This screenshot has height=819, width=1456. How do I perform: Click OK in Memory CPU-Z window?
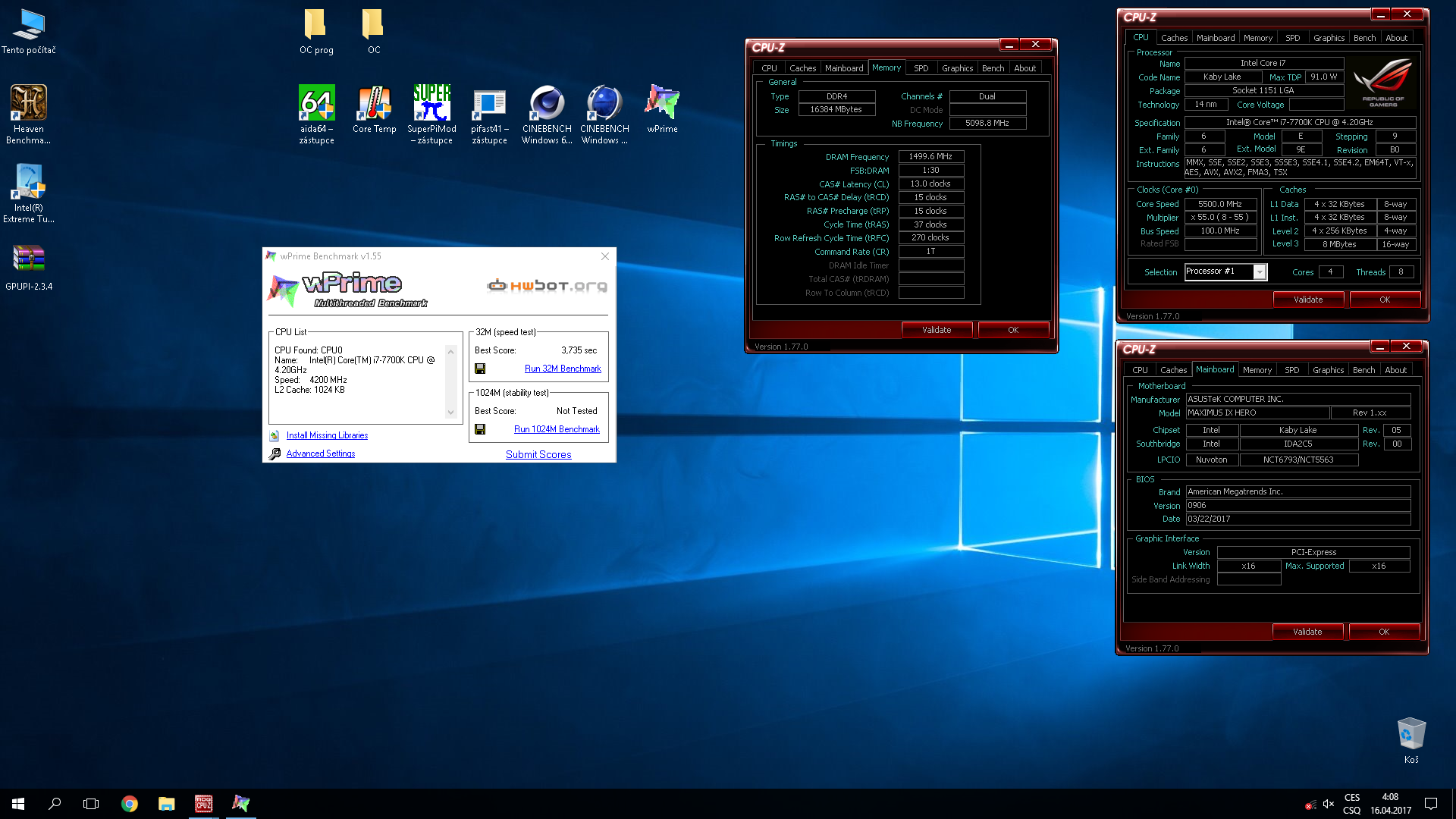tap(1013, 330)
